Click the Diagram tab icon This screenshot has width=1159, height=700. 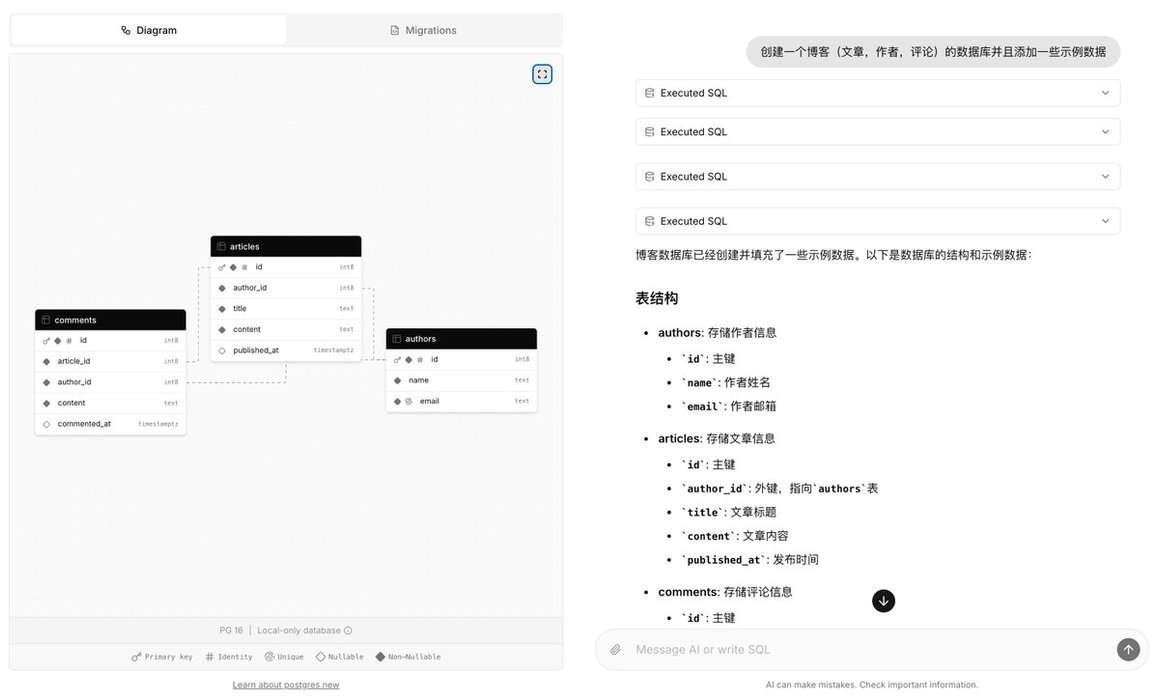pyautogui.click(x=126, y=30)
